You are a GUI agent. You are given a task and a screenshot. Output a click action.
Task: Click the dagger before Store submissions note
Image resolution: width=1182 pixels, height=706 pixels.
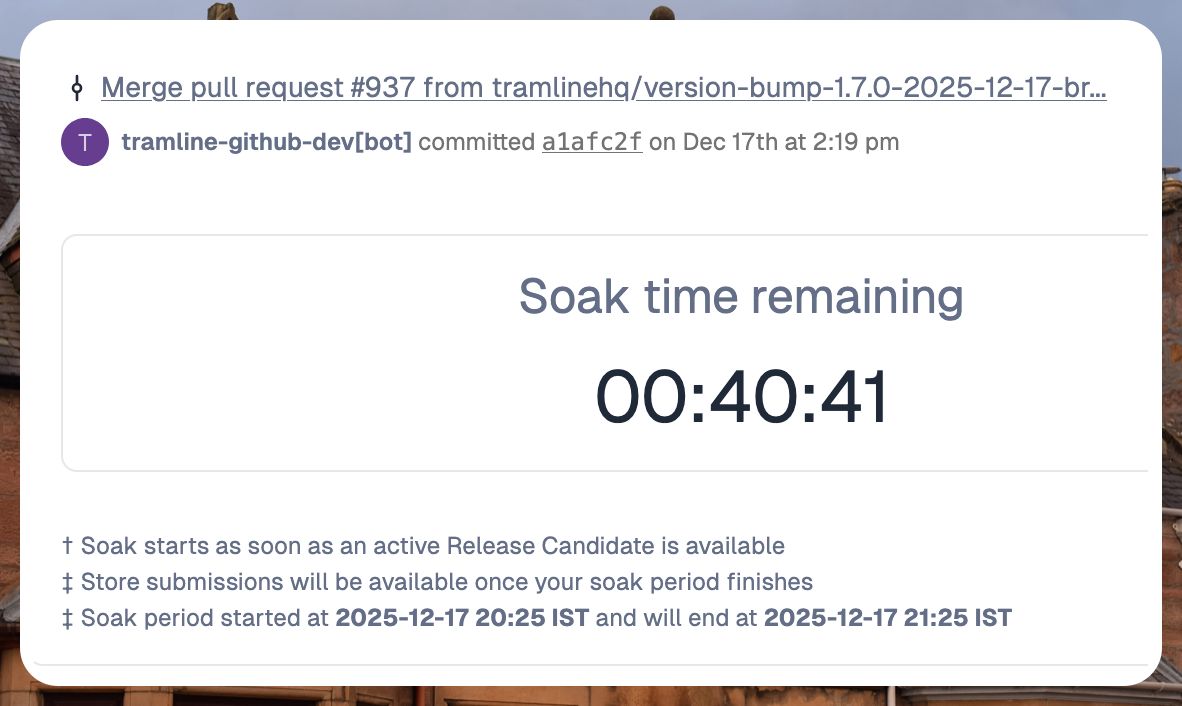point(68,582)
